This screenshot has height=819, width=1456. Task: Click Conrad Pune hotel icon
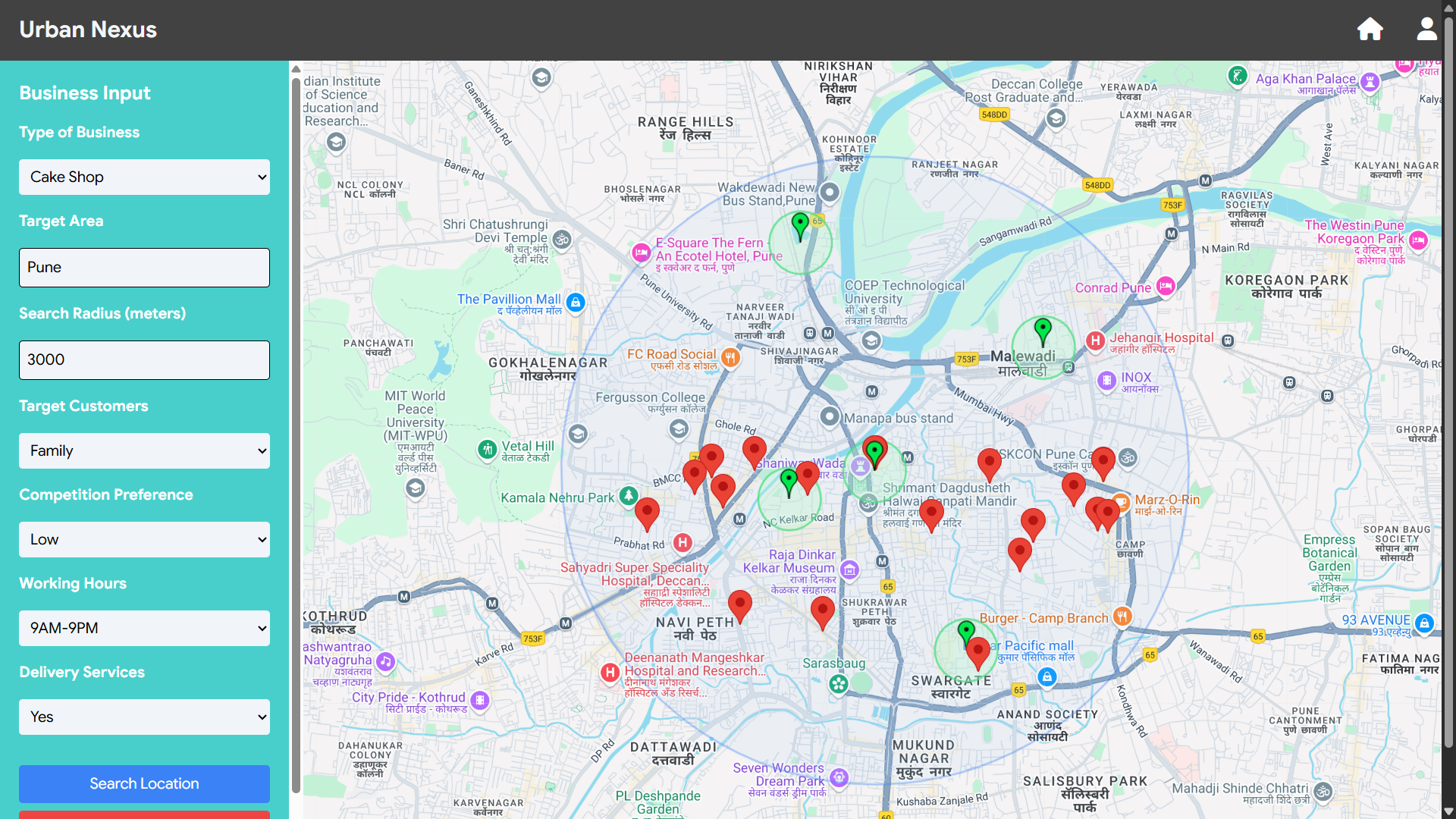coord(1166,287)
